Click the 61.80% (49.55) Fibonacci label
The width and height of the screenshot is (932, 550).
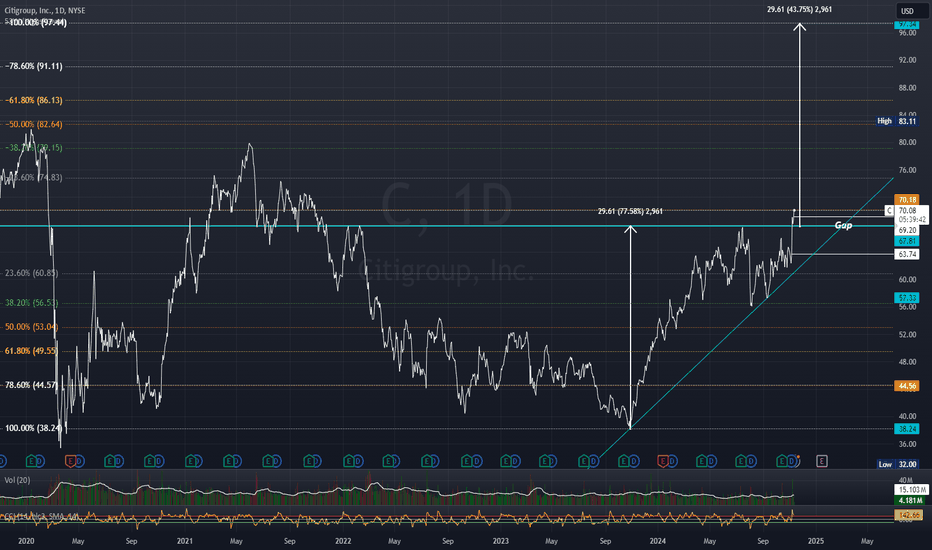tap(32, 351)
